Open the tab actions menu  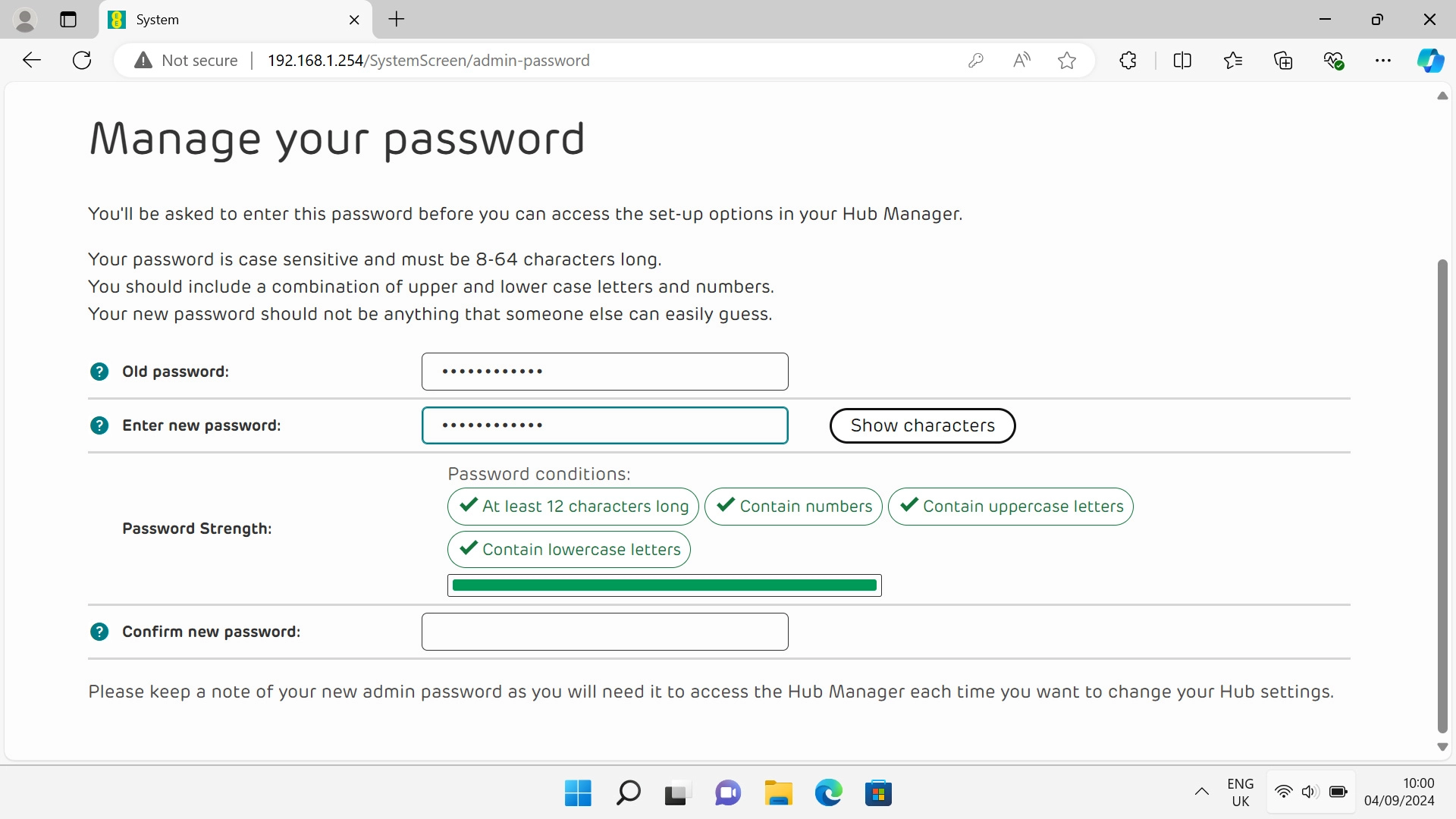point(68,20)
